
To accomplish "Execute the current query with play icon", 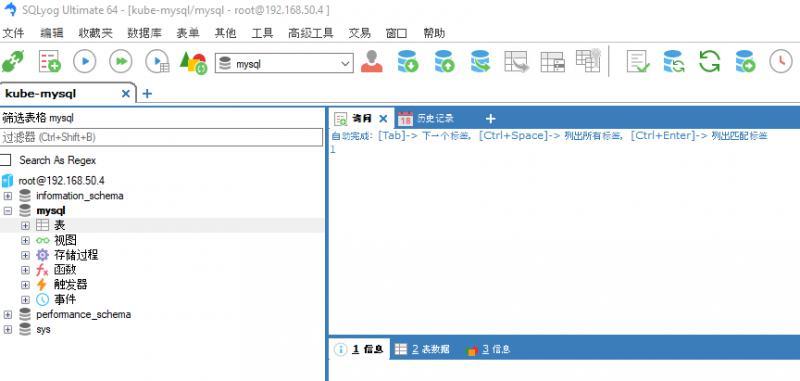I will click(x=85, y=62).
